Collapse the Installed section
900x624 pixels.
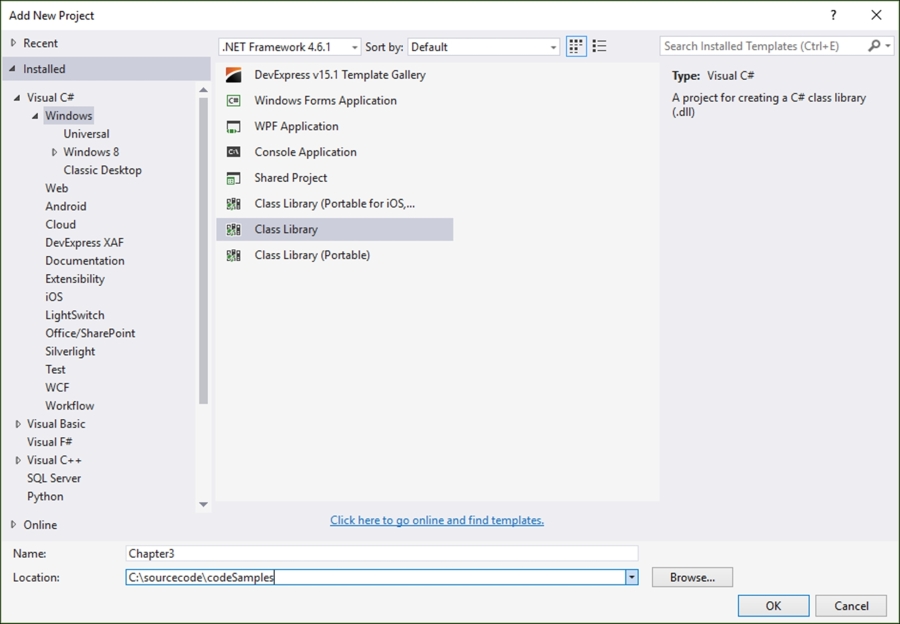tap(13, 69)
